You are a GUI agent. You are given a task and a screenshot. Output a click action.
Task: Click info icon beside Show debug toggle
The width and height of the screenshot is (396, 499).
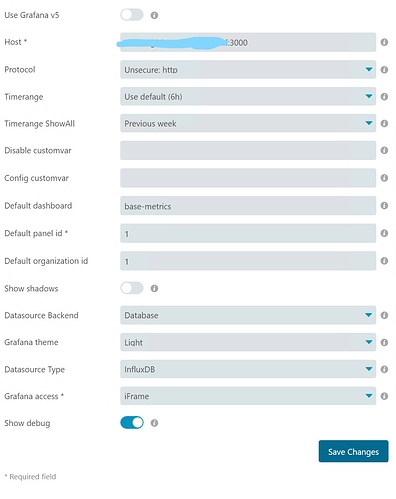[154, 423]
